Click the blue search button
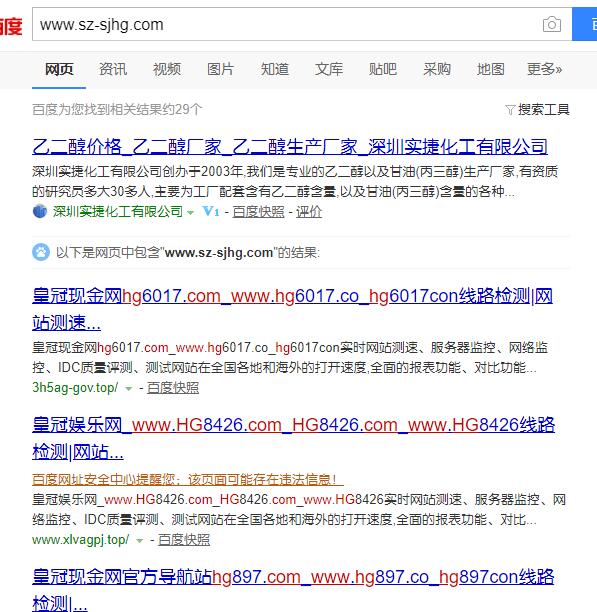Image resolution: width=597 pixels, height=612 pixels. tap(585, 24)
